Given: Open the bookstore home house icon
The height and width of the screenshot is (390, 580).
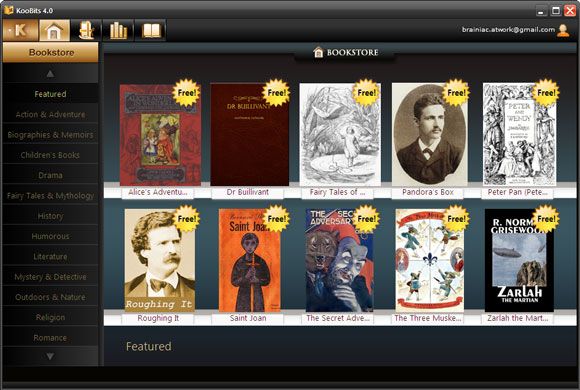Looking at the screenshot, I should (54, 30).
